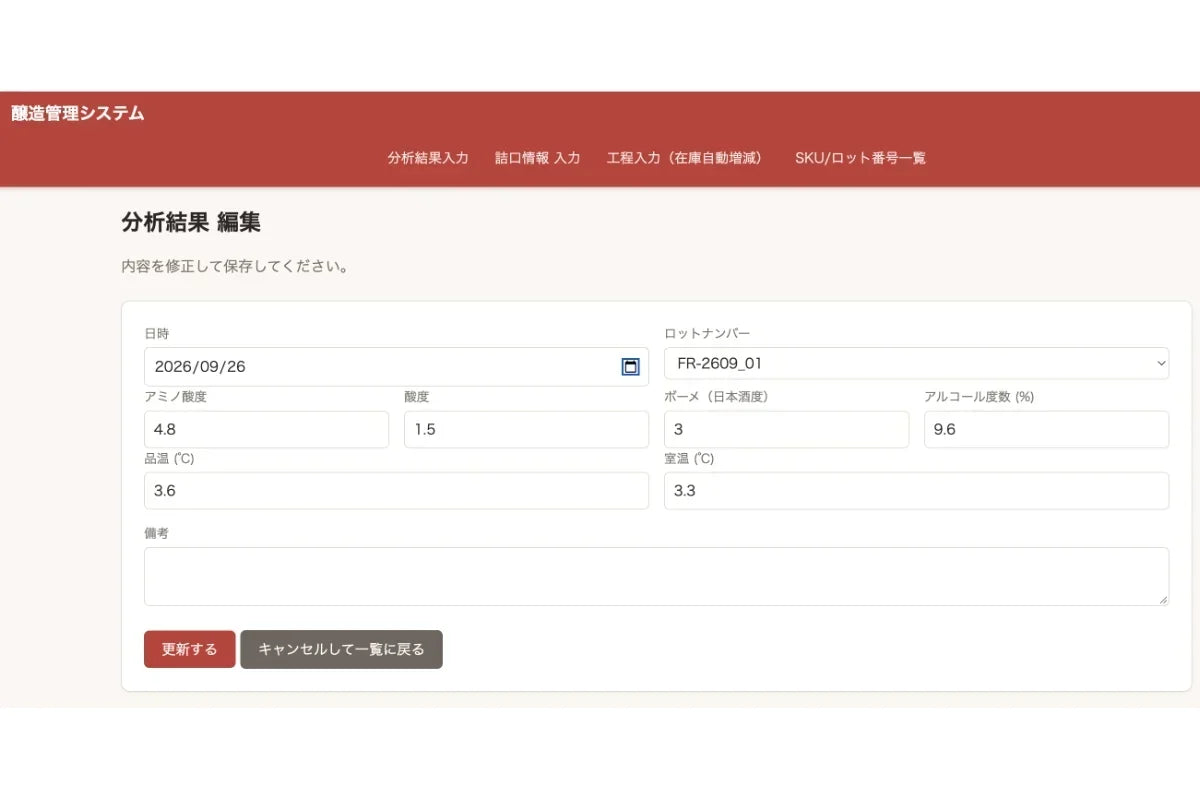Open 工程入力（在庫自動増減） navigation link
This screenshot has height=800, width=1200.
pos(687,158)
